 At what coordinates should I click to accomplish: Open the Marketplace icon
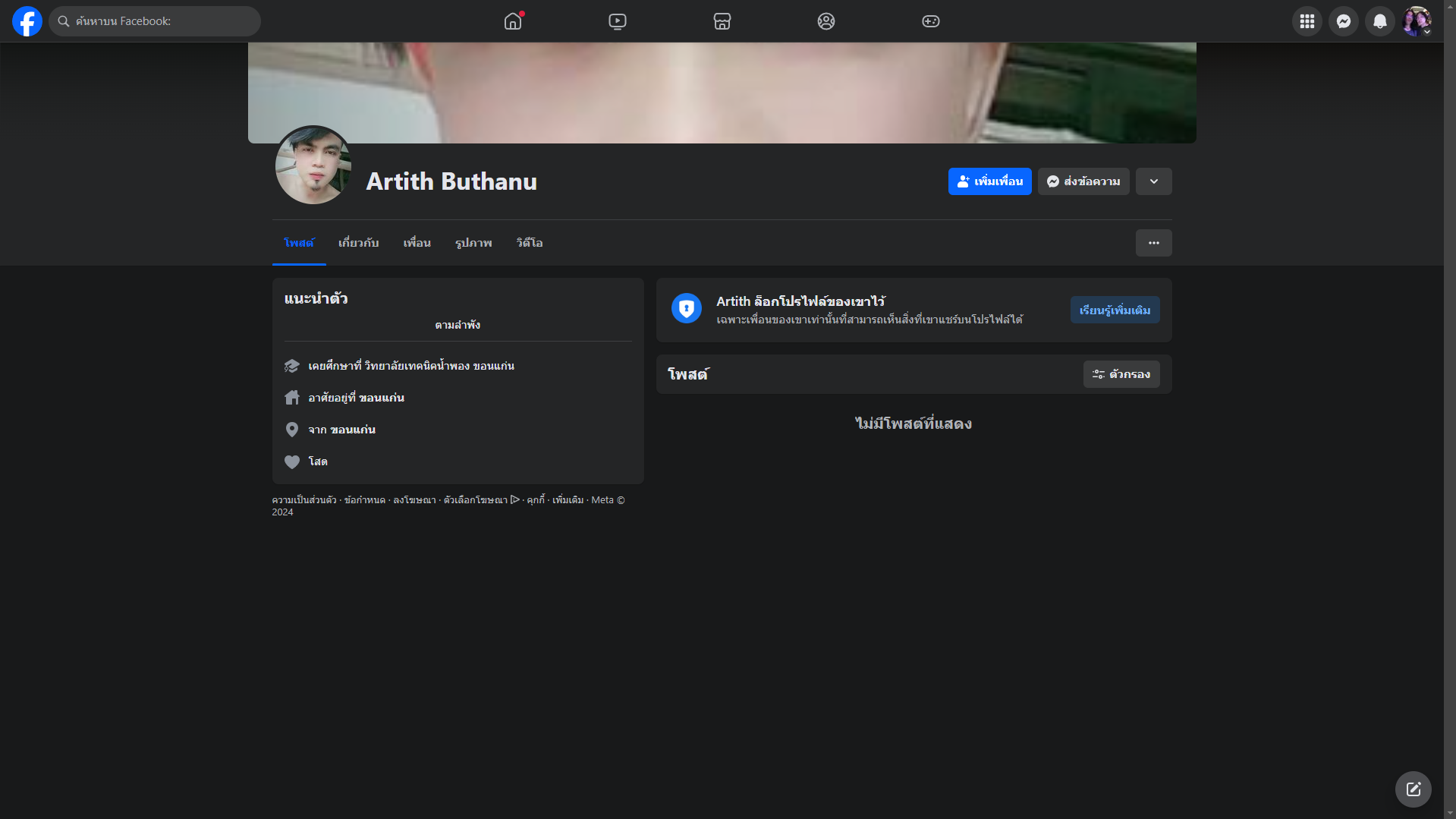point(722,21)
